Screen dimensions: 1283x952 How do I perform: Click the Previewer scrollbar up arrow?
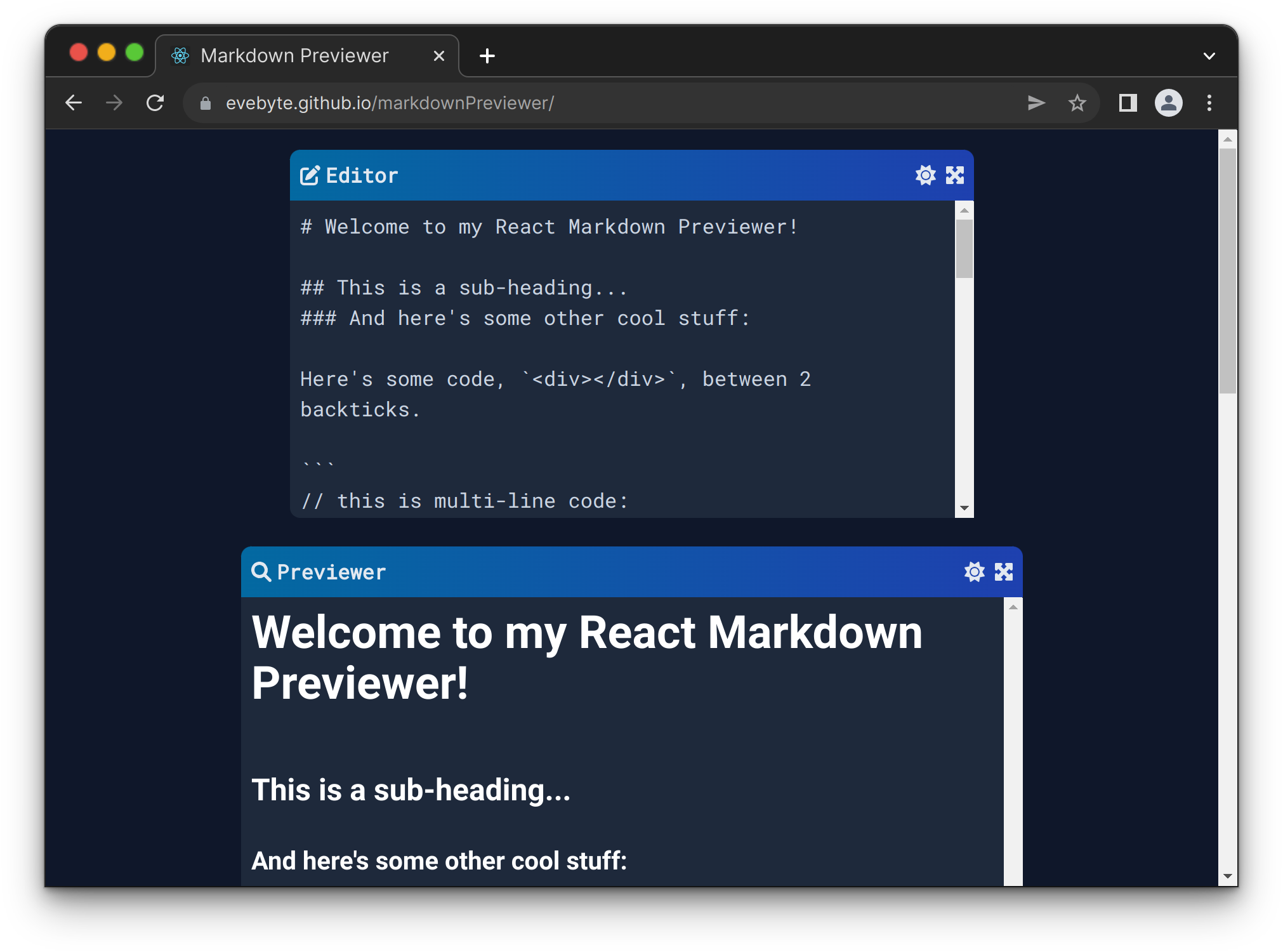[1013, 607]
